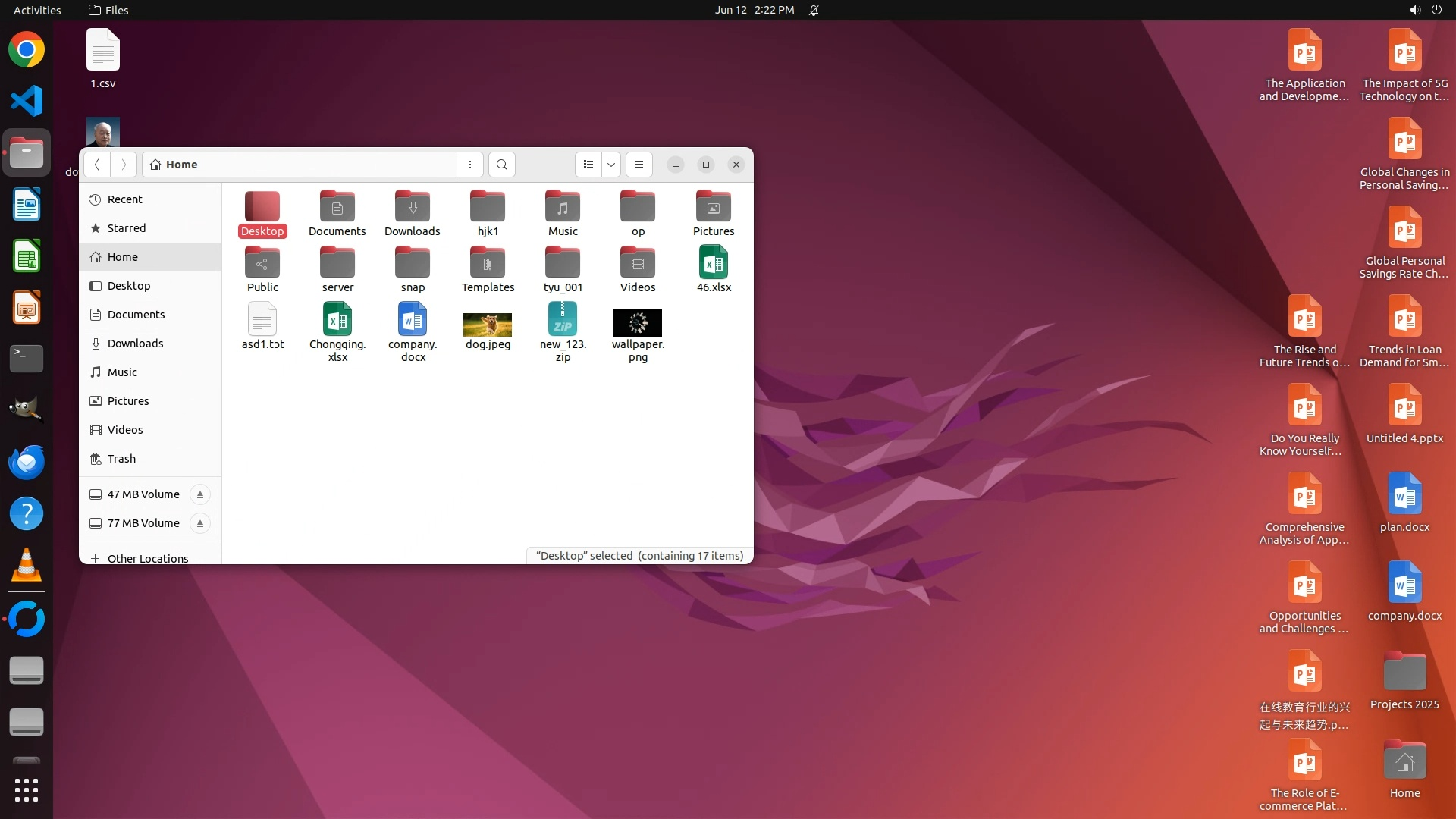Open the volume indicator in system tray

1414,10
